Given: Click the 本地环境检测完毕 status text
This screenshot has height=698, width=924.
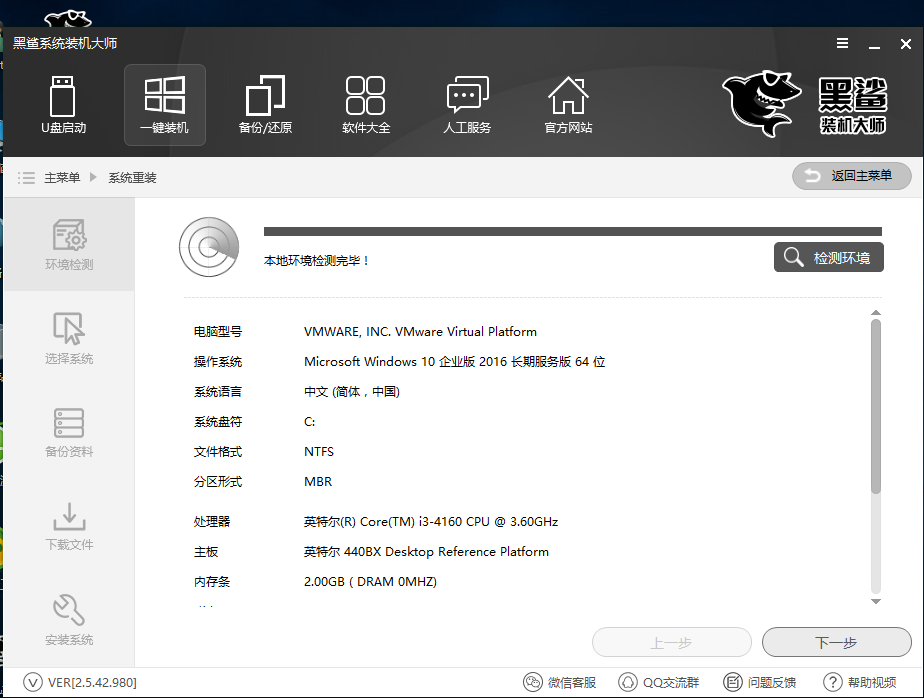Looking at the screenshot, I should tap(316, 261).
